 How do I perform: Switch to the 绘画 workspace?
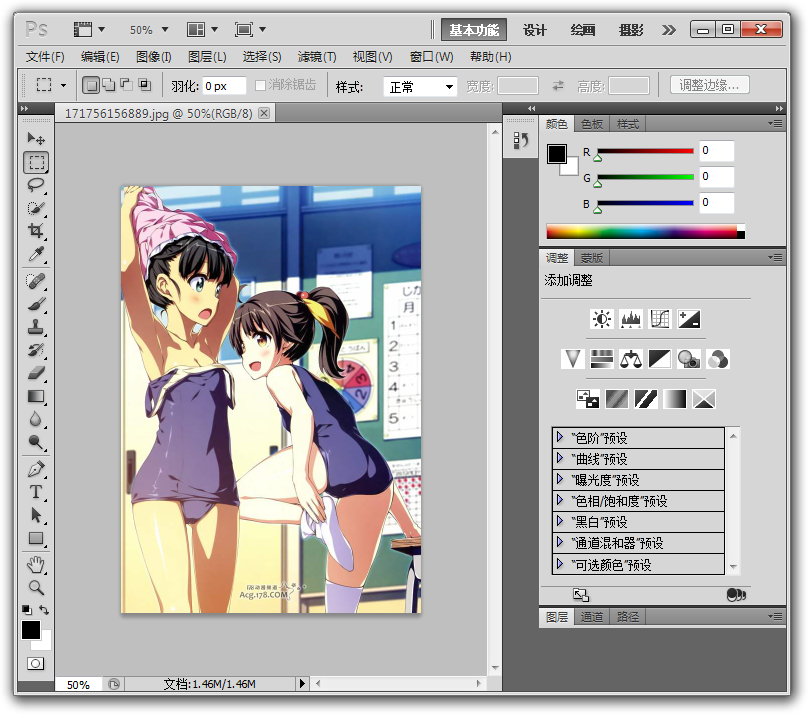tap(583, 30)
